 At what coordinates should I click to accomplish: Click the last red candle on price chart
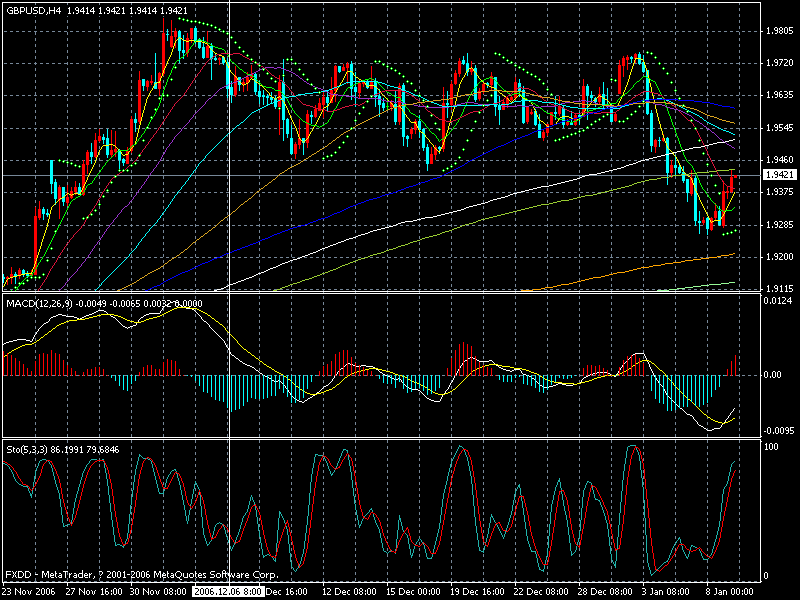(x=732, y=183)
